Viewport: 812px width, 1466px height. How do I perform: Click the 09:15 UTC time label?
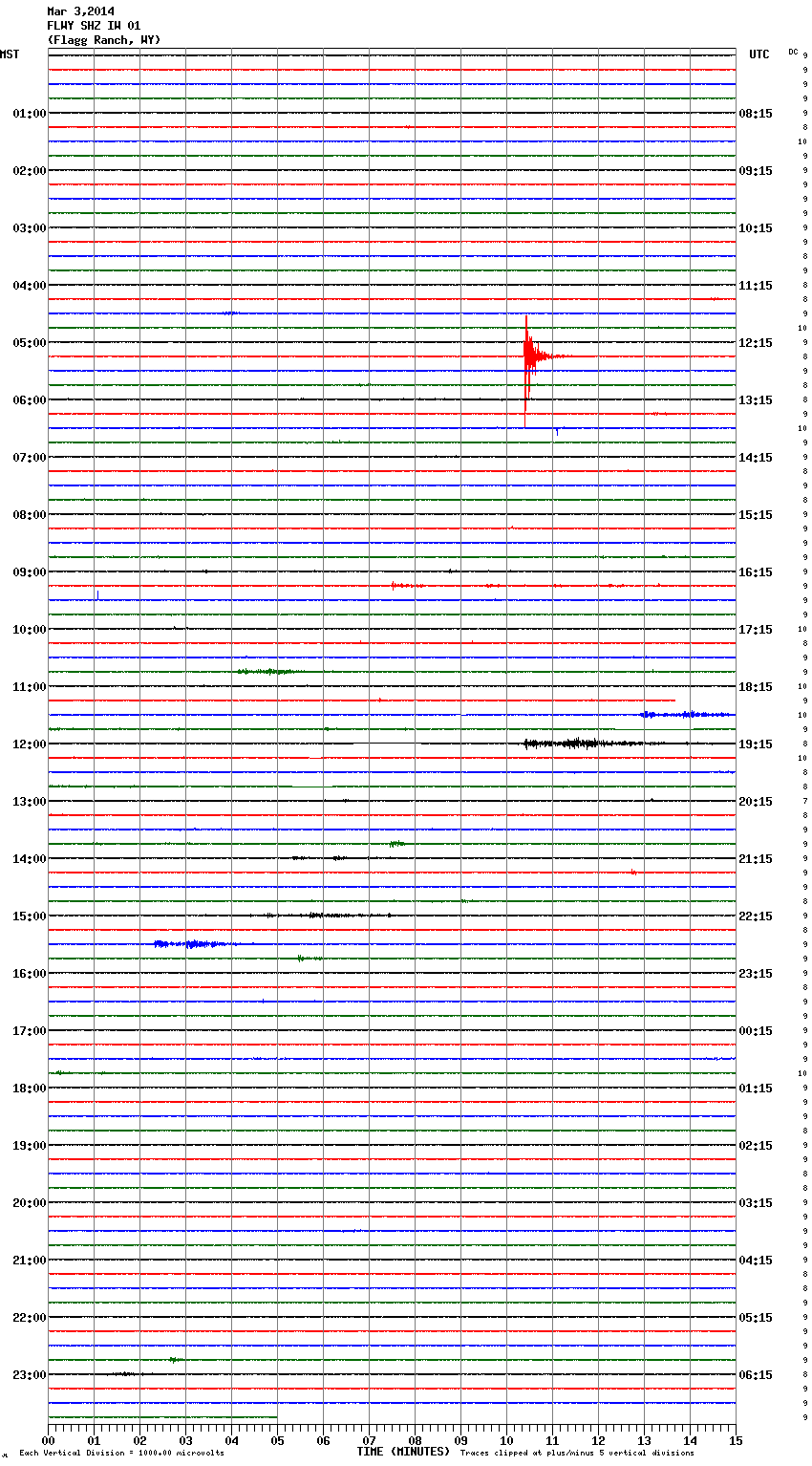coord(756,171)
